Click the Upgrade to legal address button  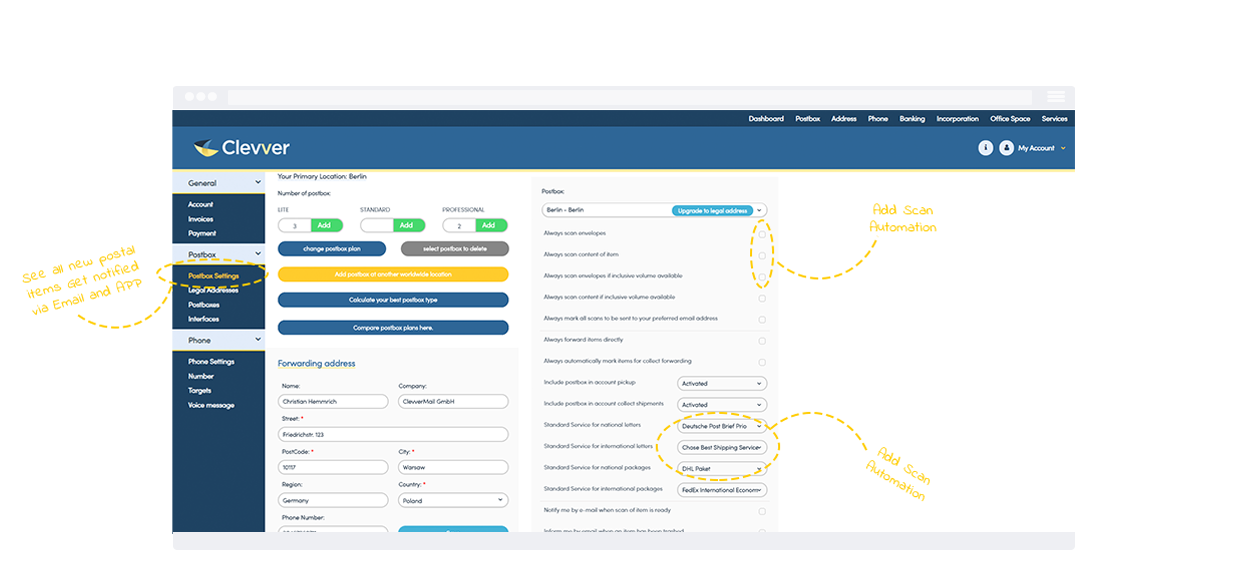point(712,210)
